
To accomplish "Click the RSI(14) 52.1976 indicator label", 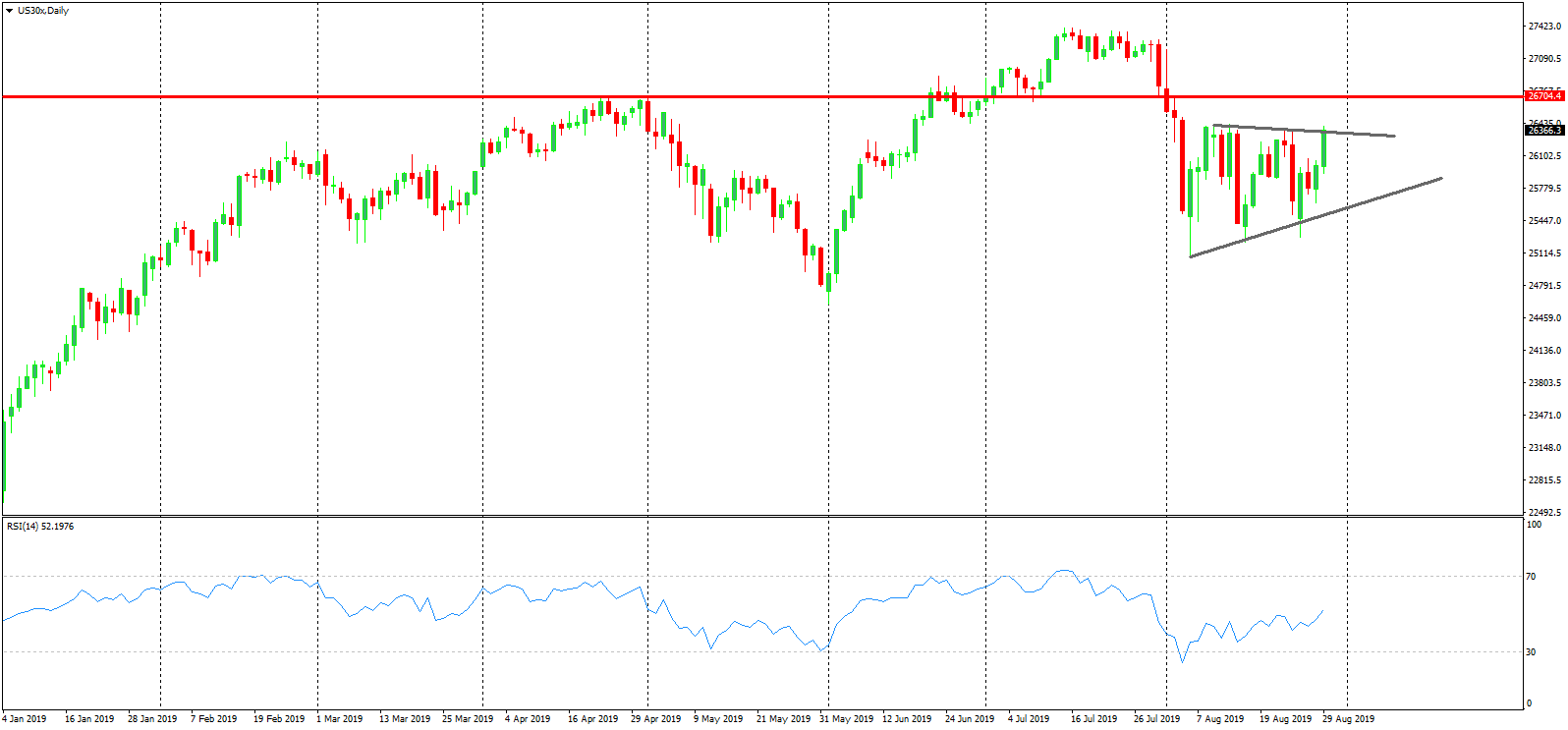I will [40, 527].
